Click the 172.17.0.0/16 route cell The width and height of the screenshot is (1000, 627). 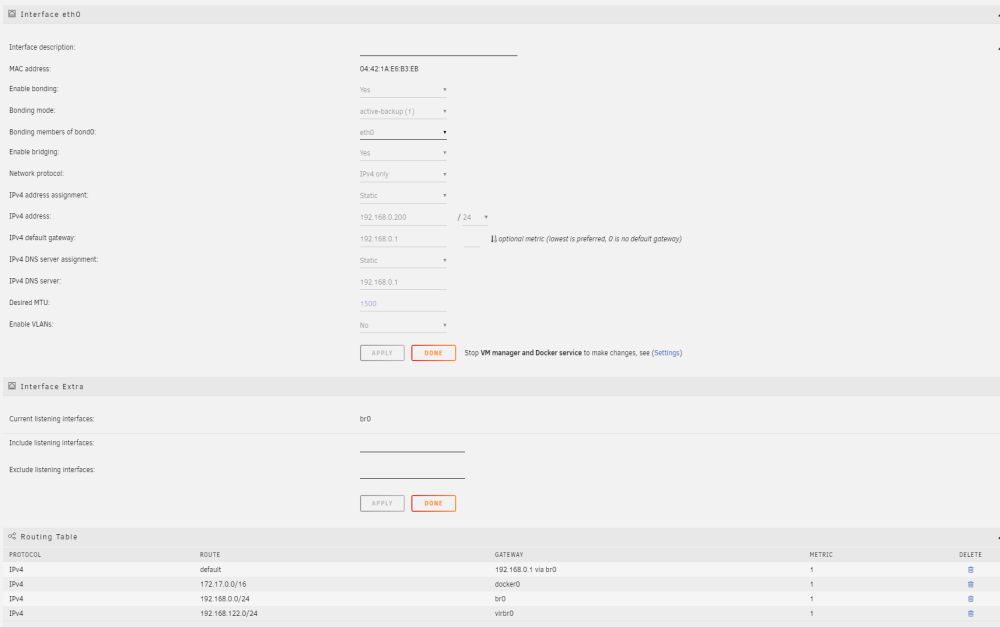click(223, 584)
